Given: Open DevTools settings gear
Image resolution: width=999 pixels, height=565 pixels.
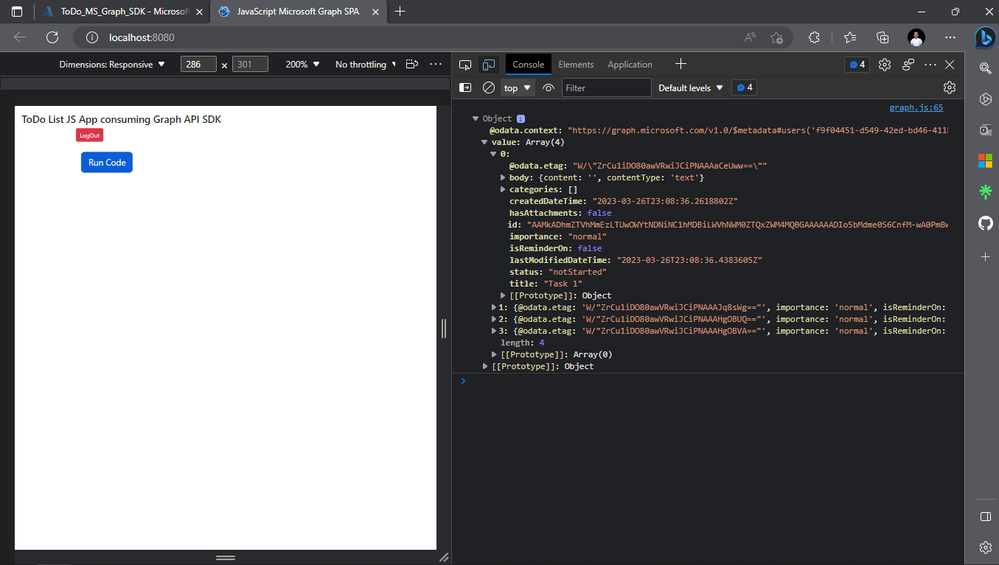Looking at the screenshot, I should (x=884, y=64).
